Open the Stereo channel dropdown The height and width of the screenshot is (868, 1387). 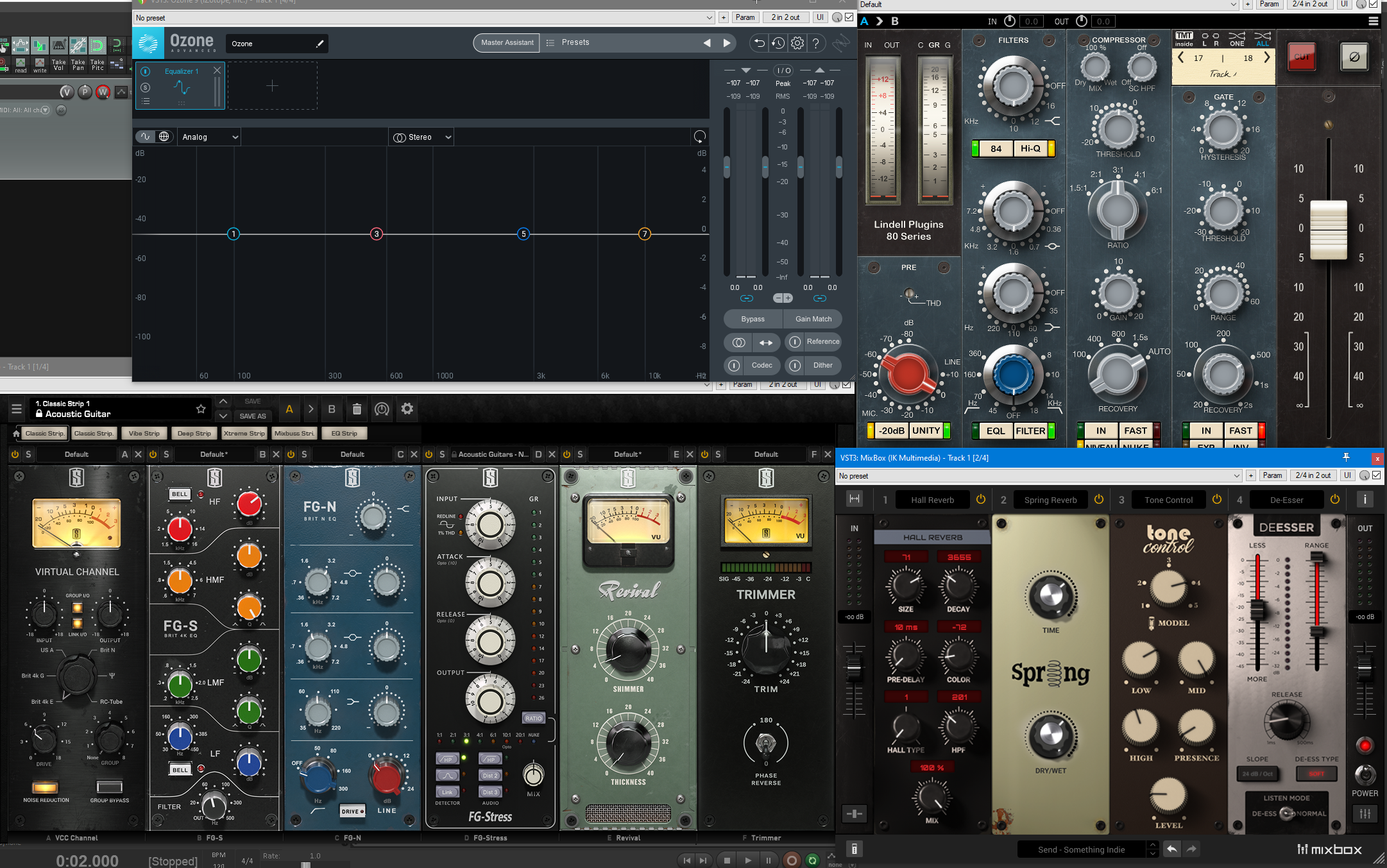(x=422, y=137)
